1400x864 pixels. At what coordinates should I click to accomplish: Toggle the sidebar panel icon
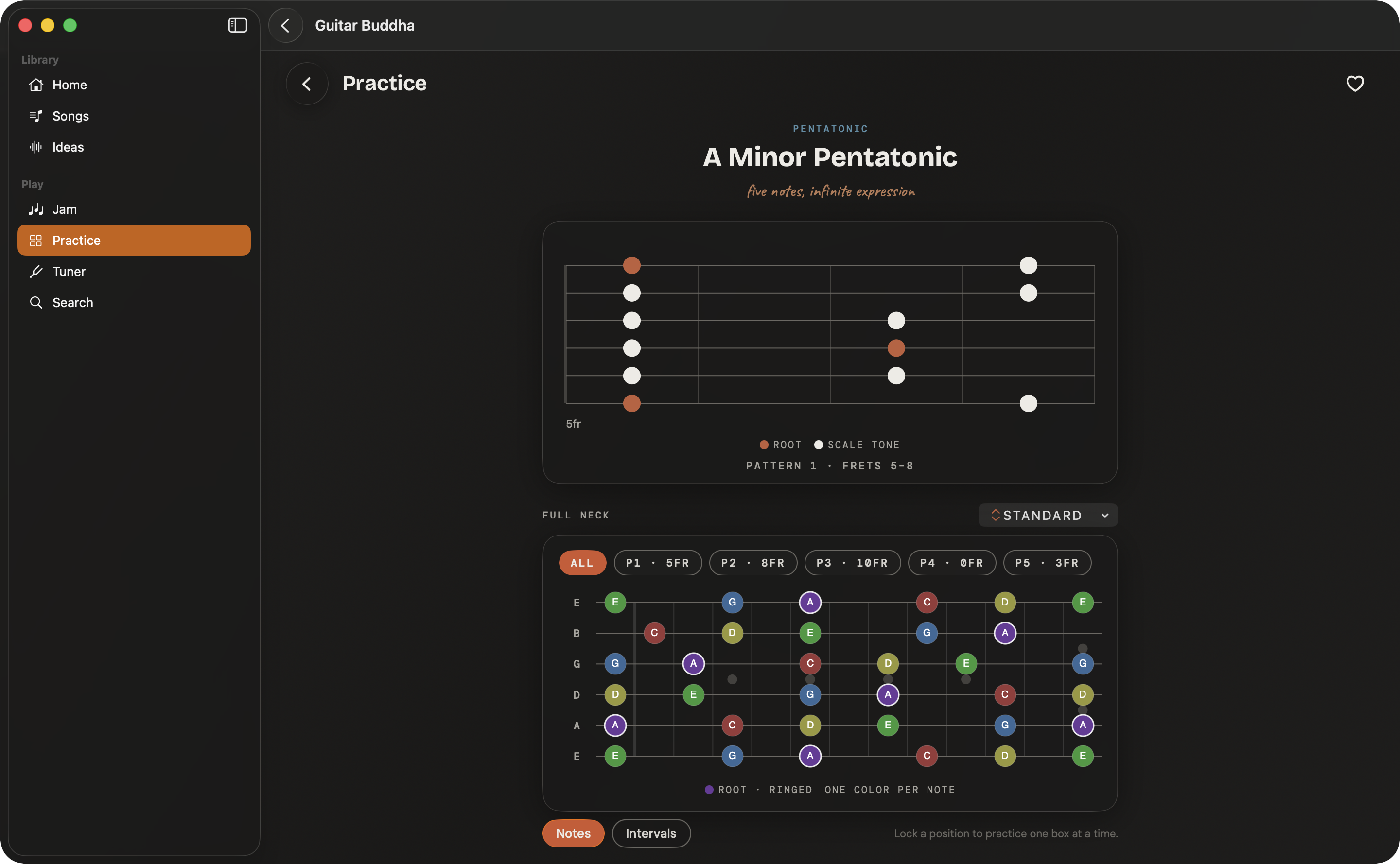point(237,25)
